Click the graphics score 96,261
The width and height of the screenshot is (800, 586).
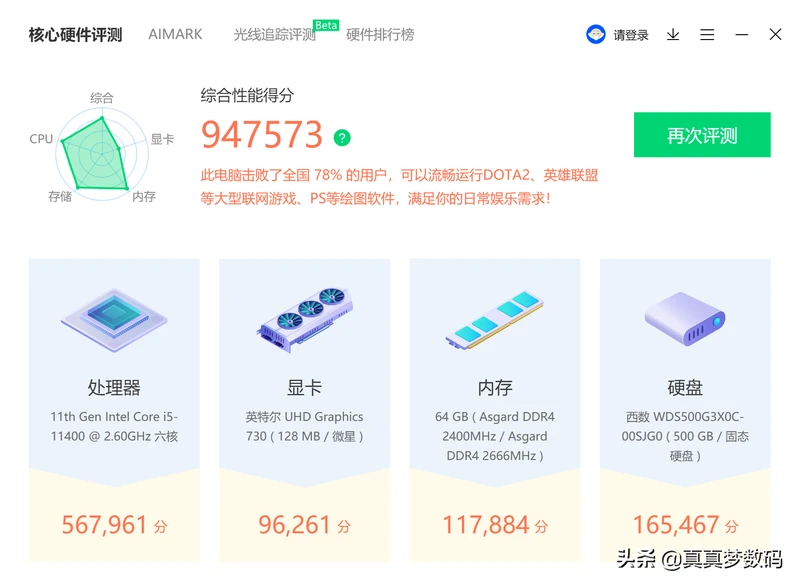pos(294,525)
